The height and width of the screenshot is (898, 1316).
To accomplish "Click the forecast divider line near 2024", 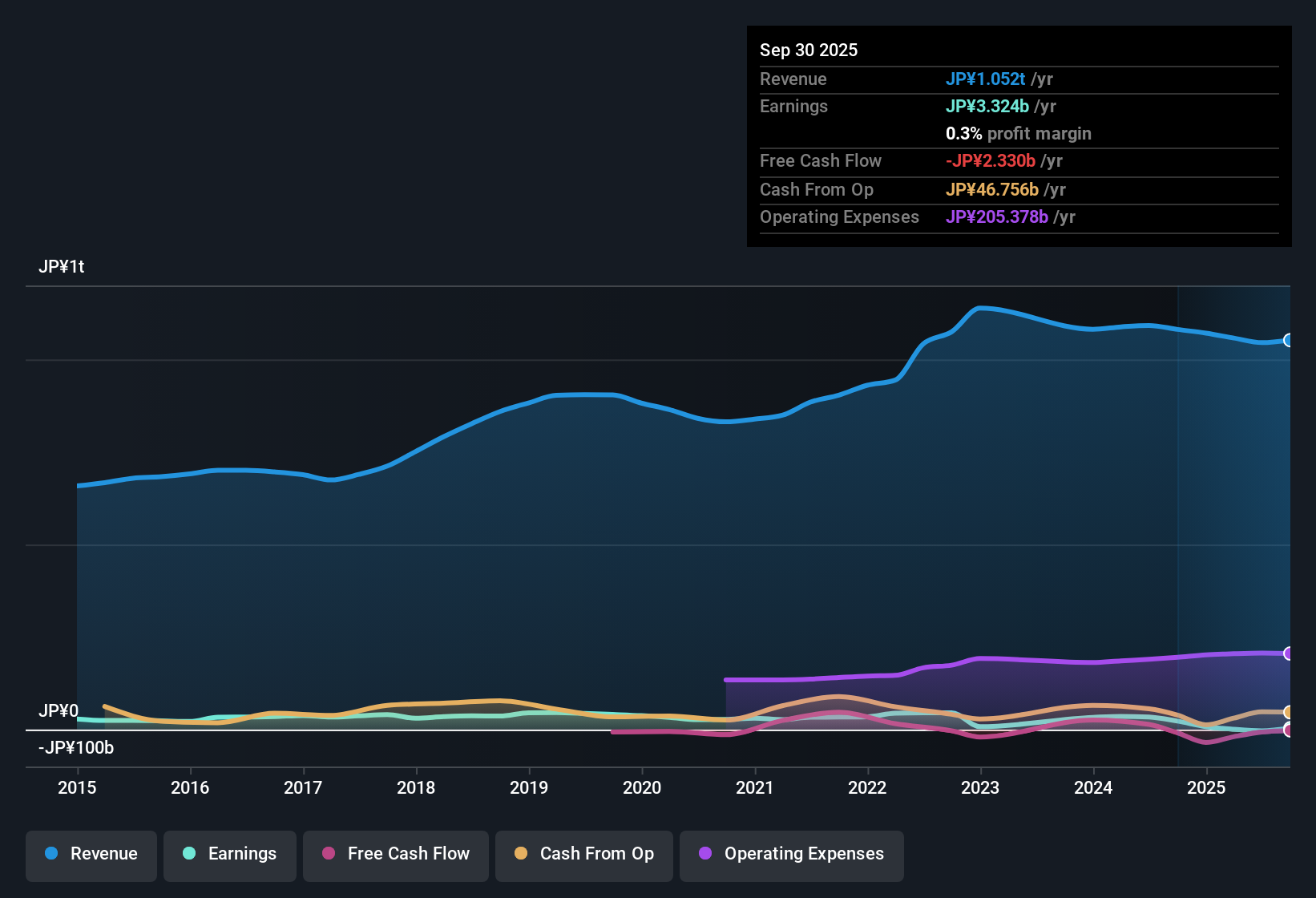I will pos(1177,521).
